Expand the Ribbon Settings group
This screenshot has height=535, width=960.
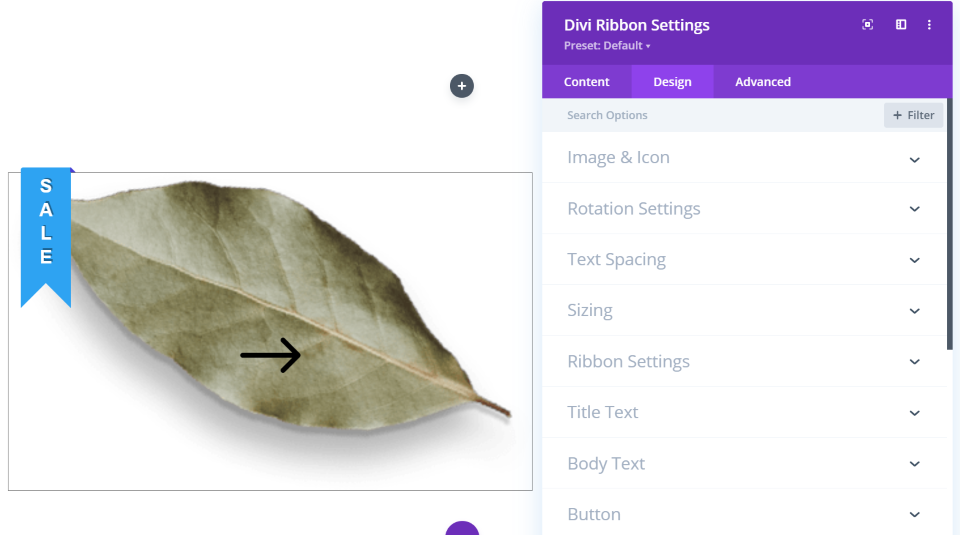[744, 362]
